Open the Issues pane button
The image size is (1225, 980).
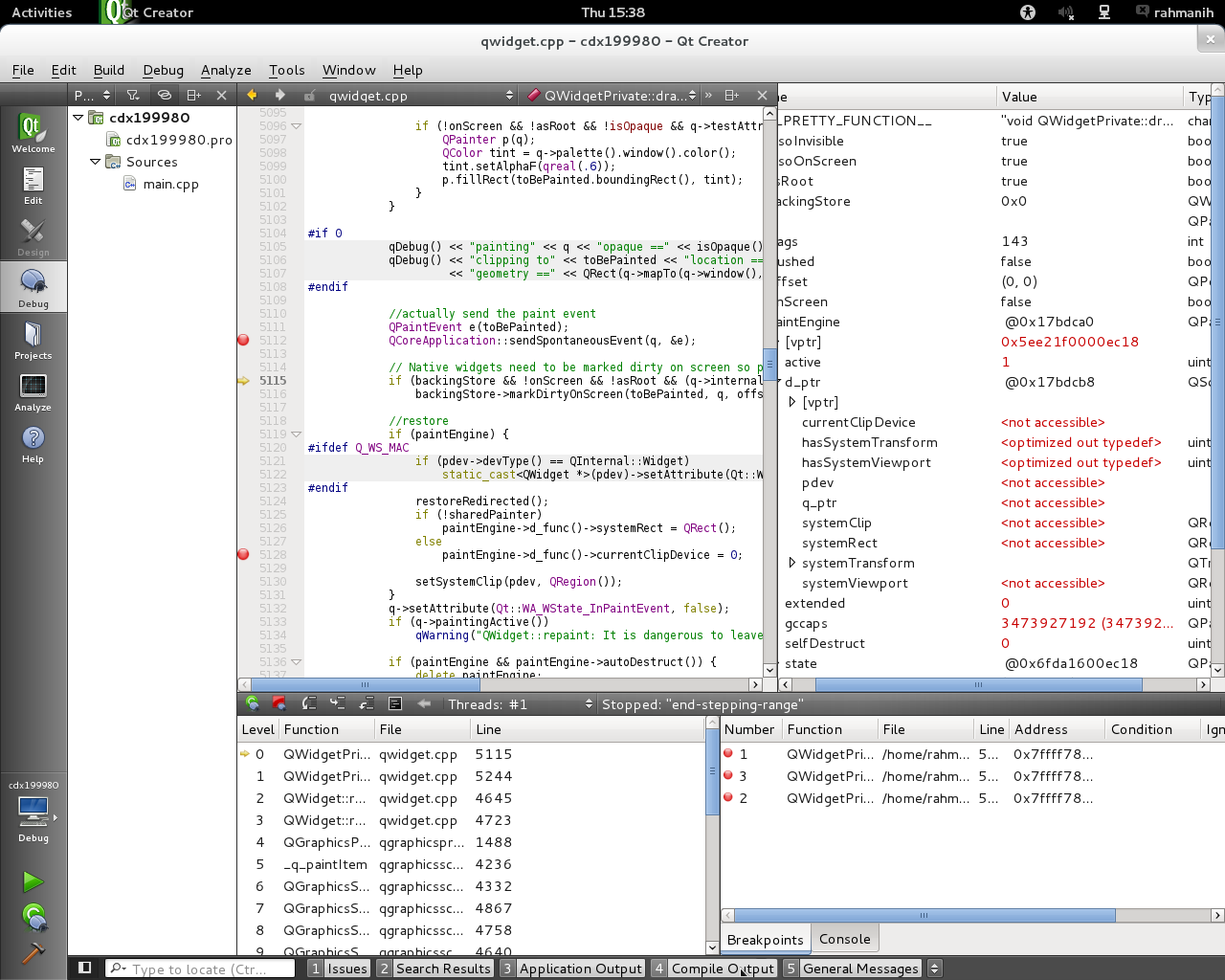[339, 969]
